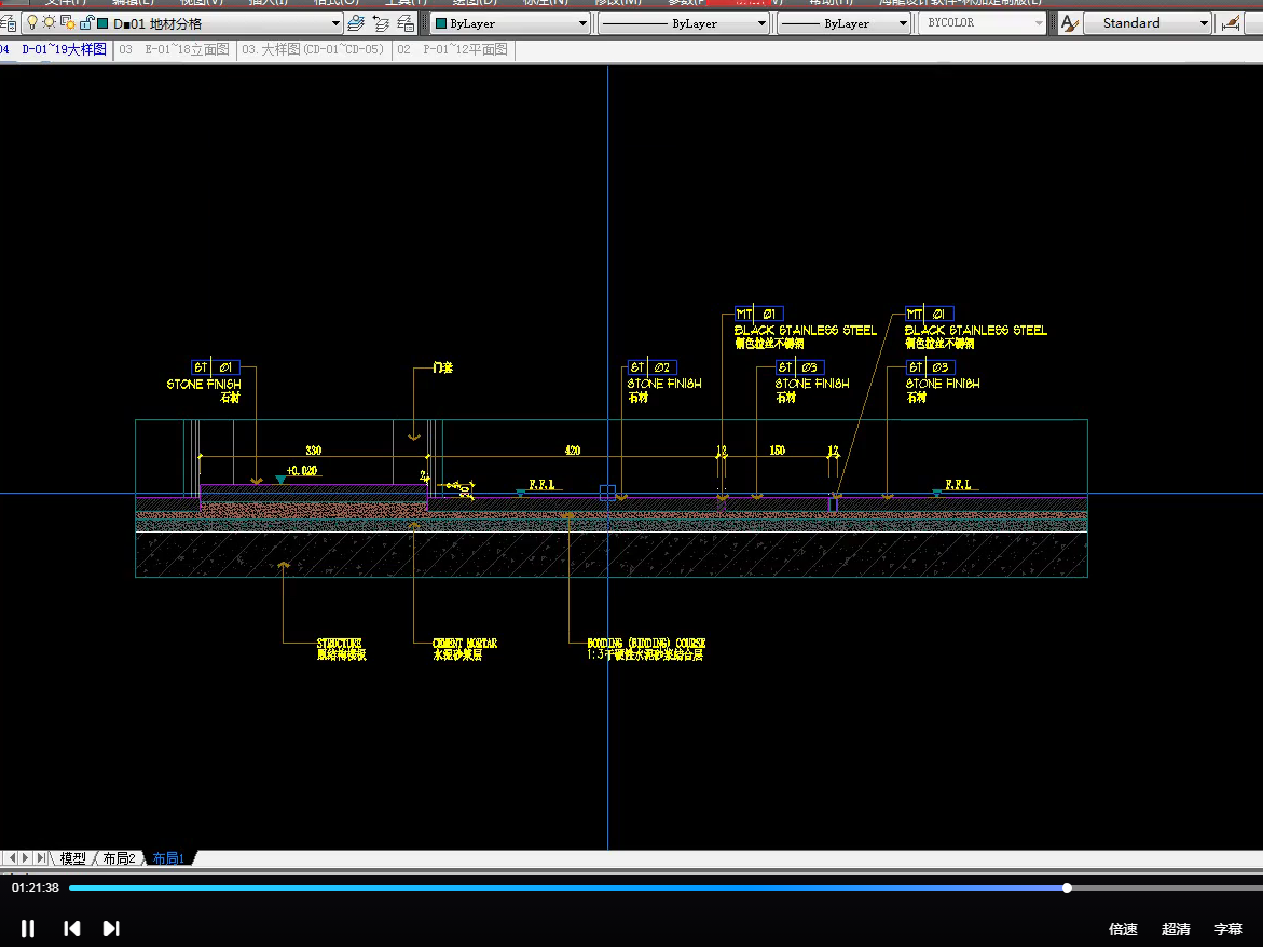The image size is (1263, 947).
Task: Click the 字幕 subtitles button
Action: click(1228, 929)
